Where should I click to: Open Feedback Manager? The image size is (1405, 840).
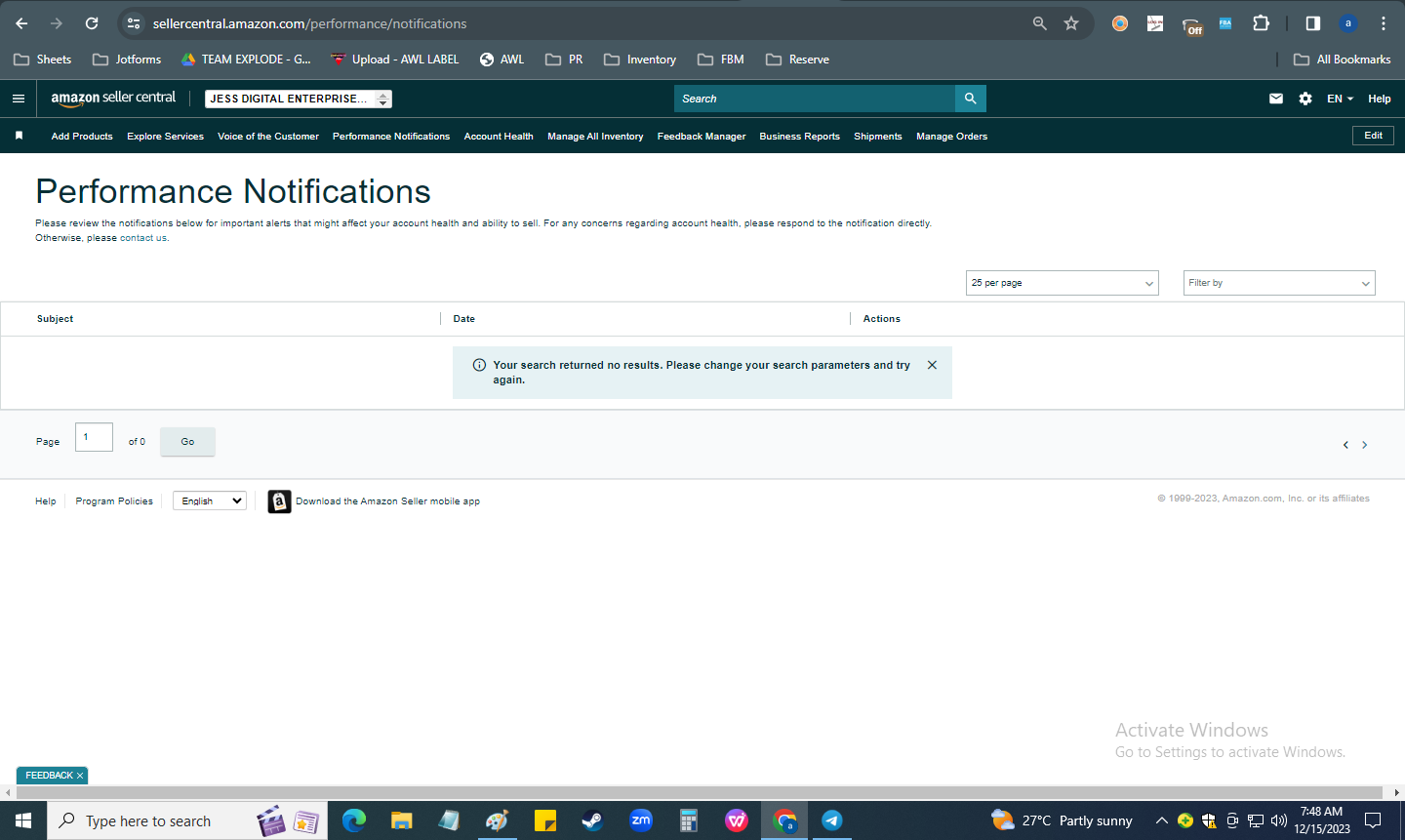702,137
